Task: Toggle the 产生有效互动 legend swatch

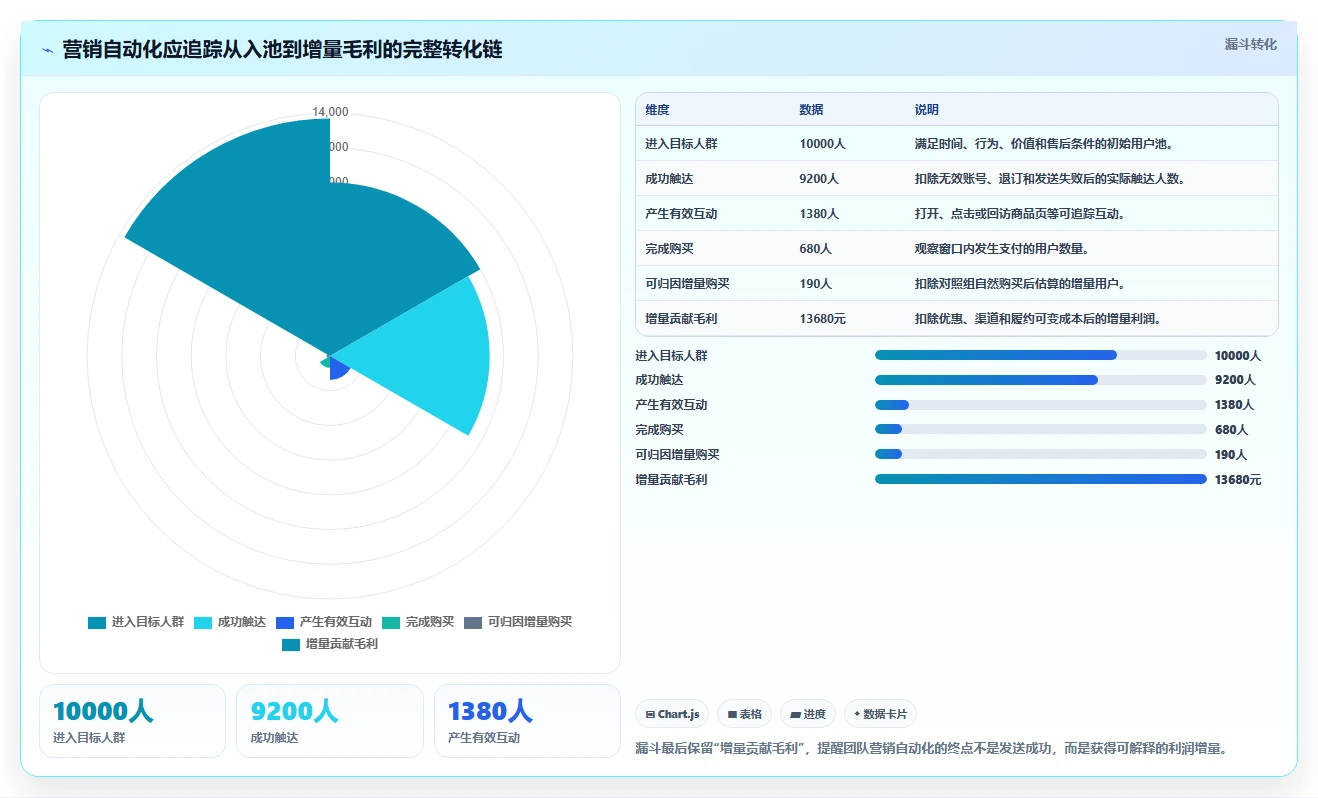Action: click(x=285, y=622)
